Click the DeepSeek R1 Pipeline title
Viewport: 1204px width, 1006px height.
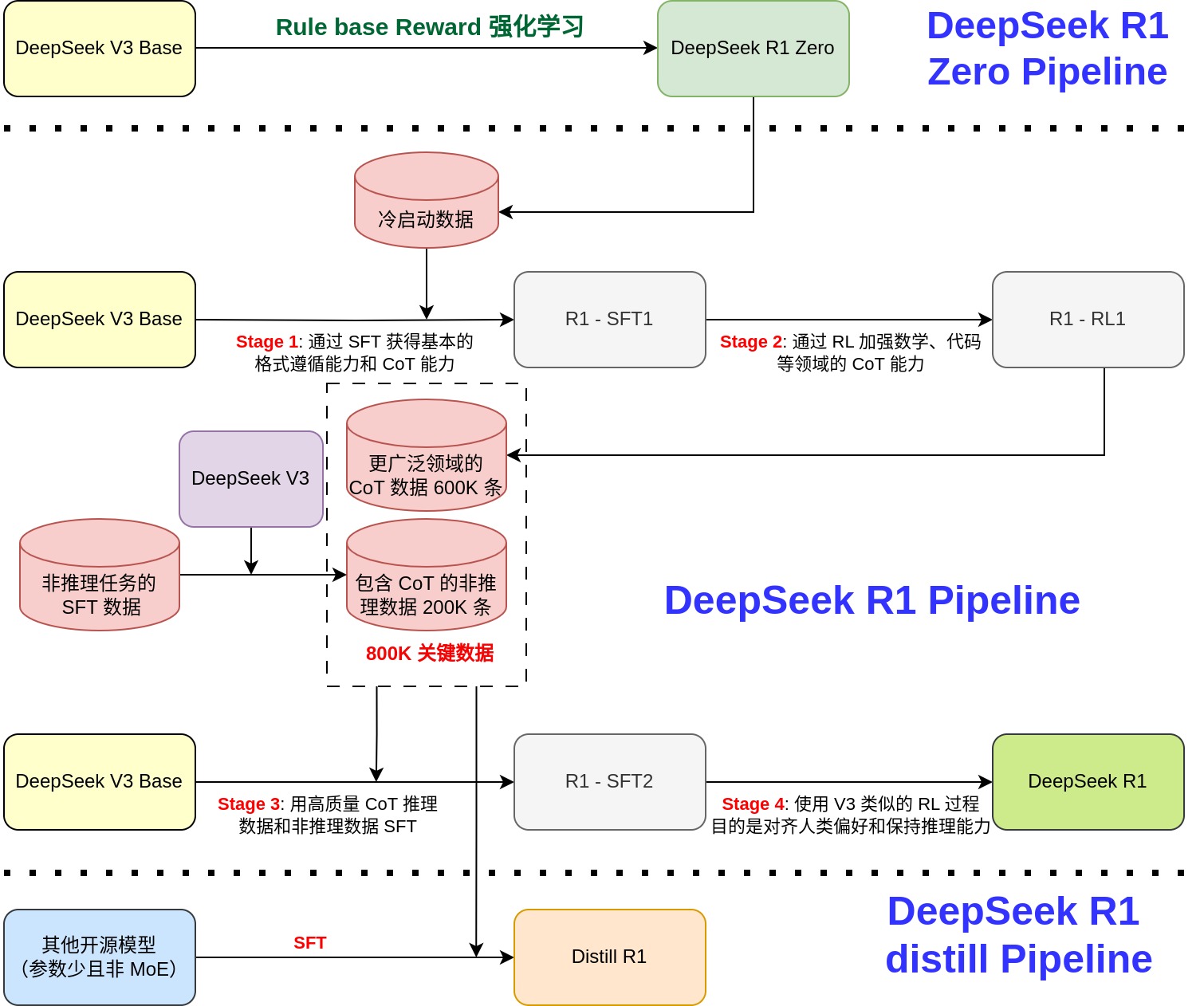(x=872, y=600)
